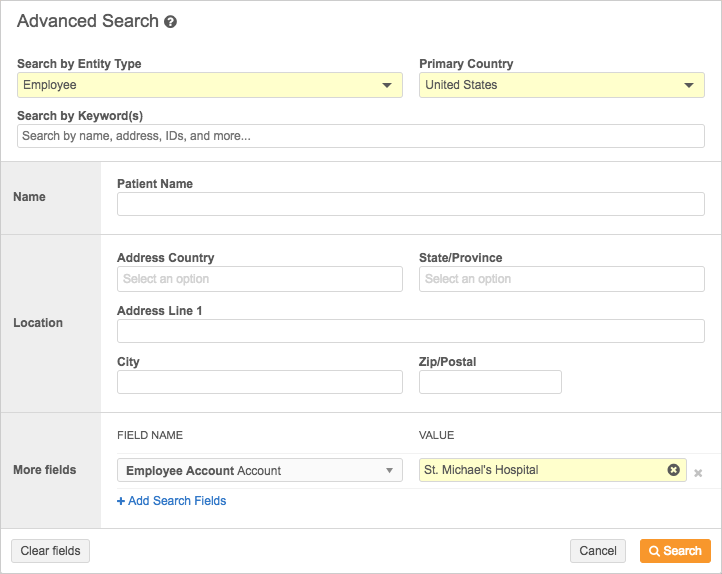The image size is (722, 574).
Task: Click the St. Michael's Hospital value field
Action: click(x=540, y=470)
